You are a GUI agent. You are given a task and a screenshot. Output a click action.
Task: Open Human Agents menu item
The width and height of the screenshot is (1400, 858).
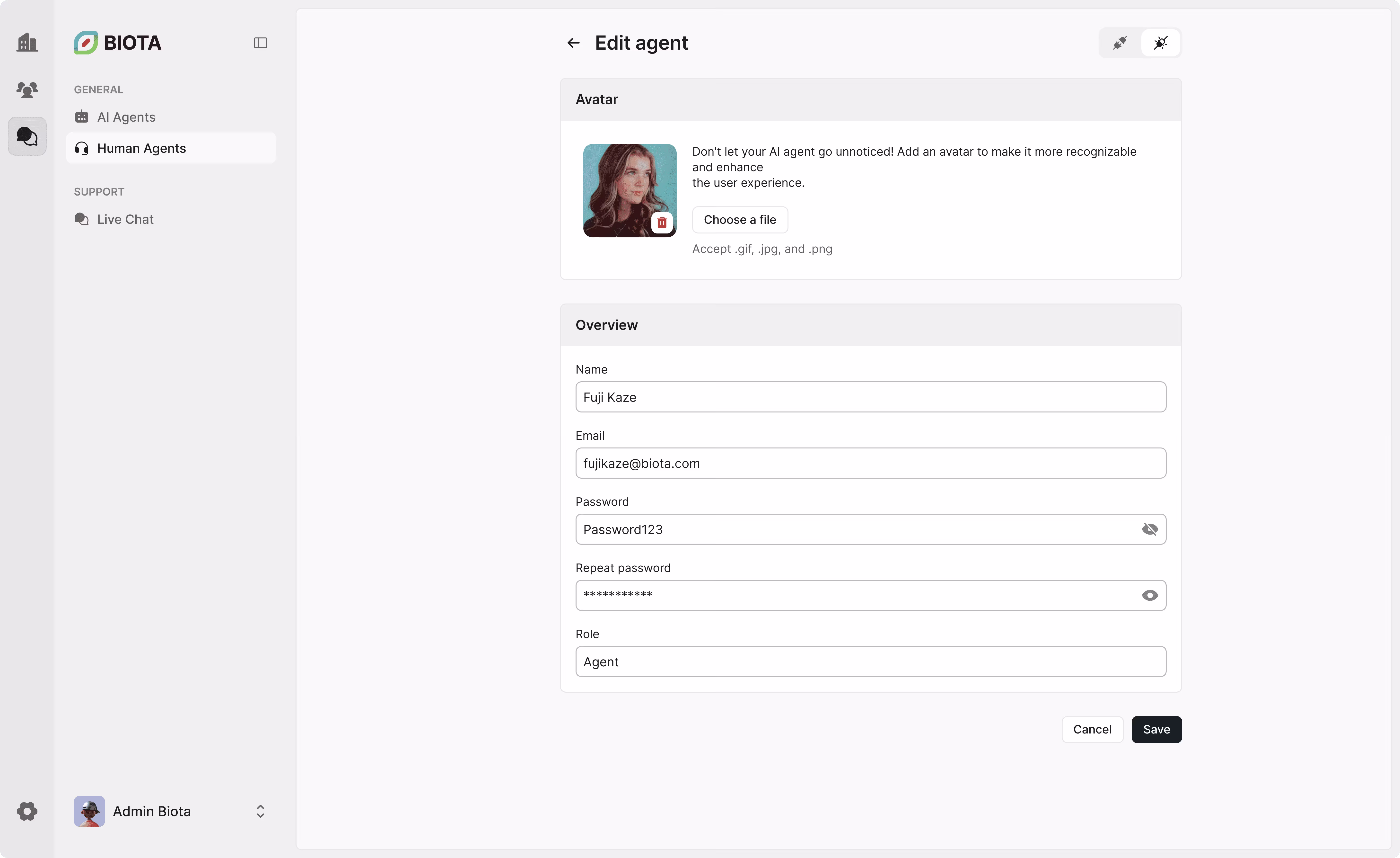pyautogui.click(x=171, y=148)
